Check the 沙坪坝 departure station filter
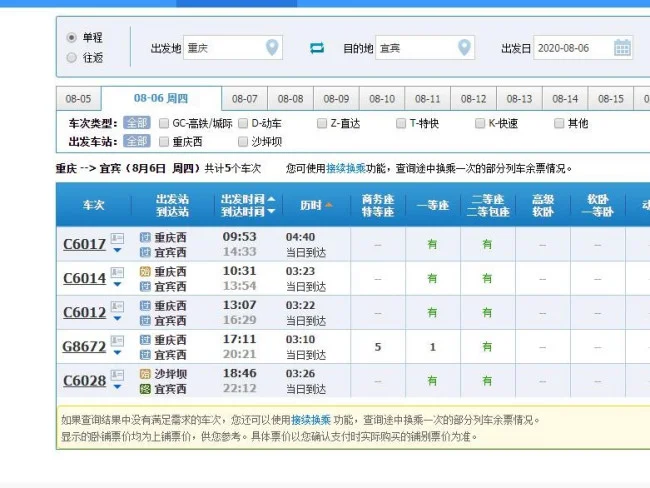The height and width of the screenshot is (488, 650). (243, 142)
